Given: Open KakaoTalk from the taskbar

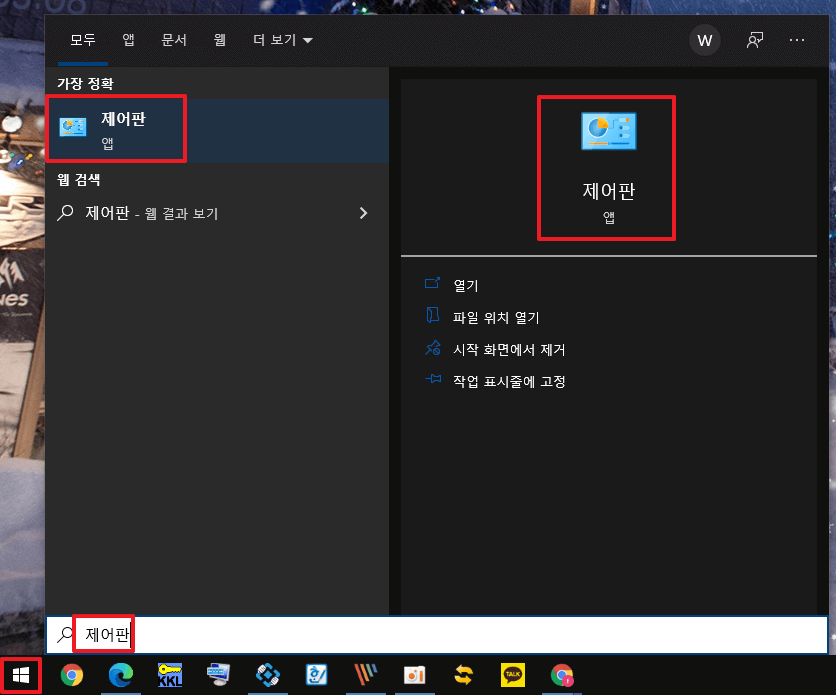Looking at the screenshot, I should point(512,676).
